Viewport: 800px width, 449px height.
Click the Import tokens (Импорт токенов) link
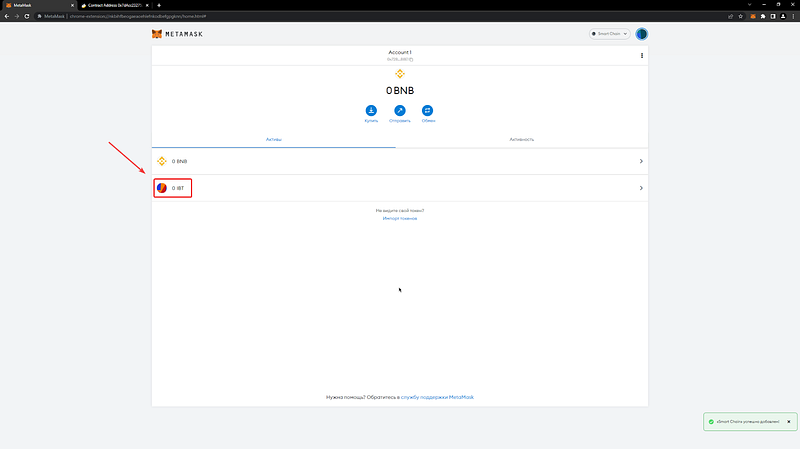[x=399, y=218]
